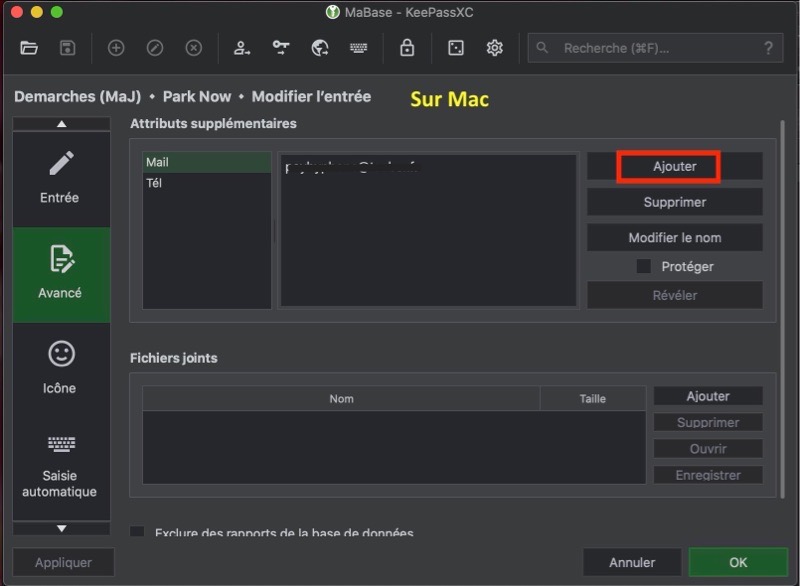
Task: Click the save database floppy icon
Action: tap(67, 47)
